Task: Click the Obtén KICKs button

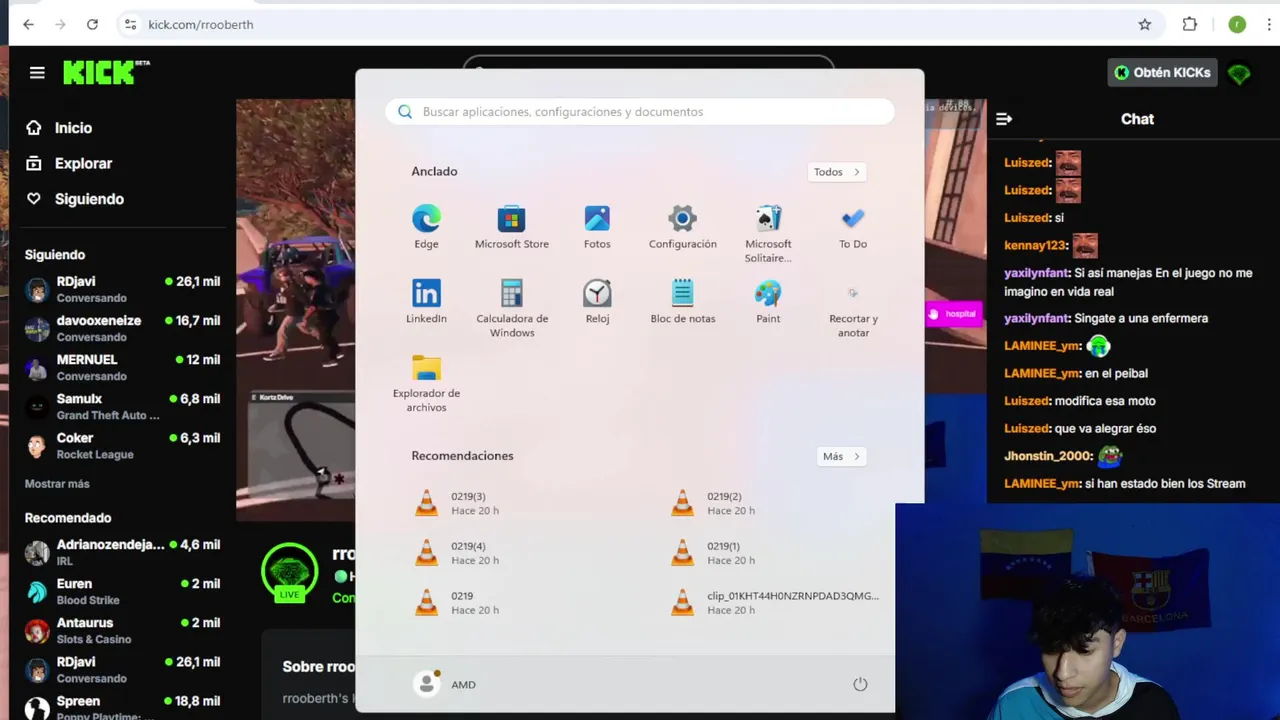Action: tap(1162, 72)
